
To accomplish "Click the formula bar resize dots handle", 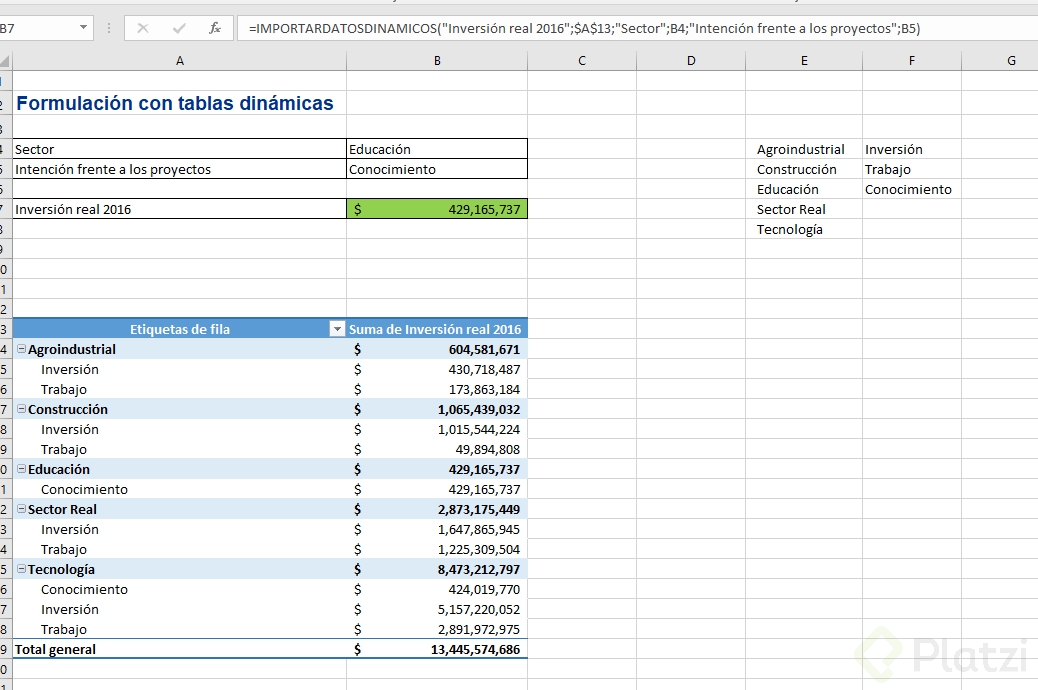I will click(x=108, y=28).
